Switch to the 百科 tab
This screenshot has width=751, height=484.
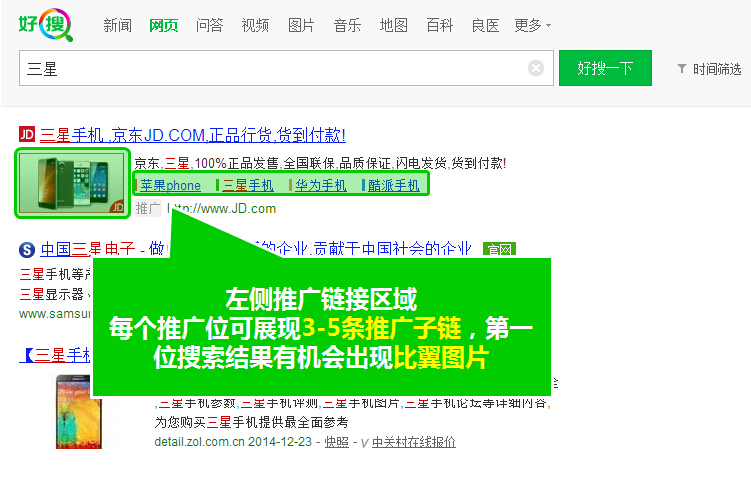439,25
